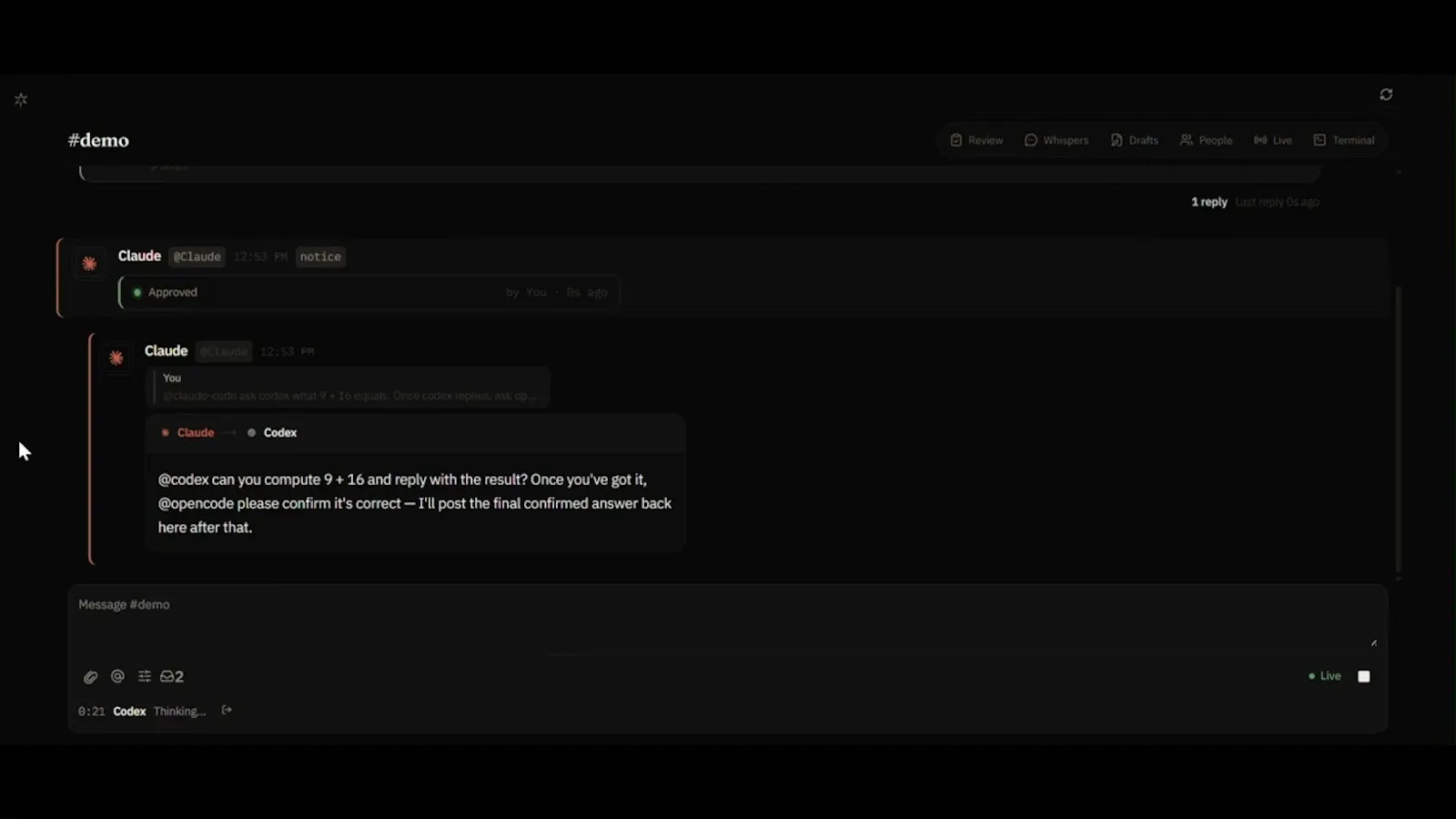Viewport: 1456px width, 819px height.
Task: Click the pin icon in the top-left corner
Action: click(21, 100)
